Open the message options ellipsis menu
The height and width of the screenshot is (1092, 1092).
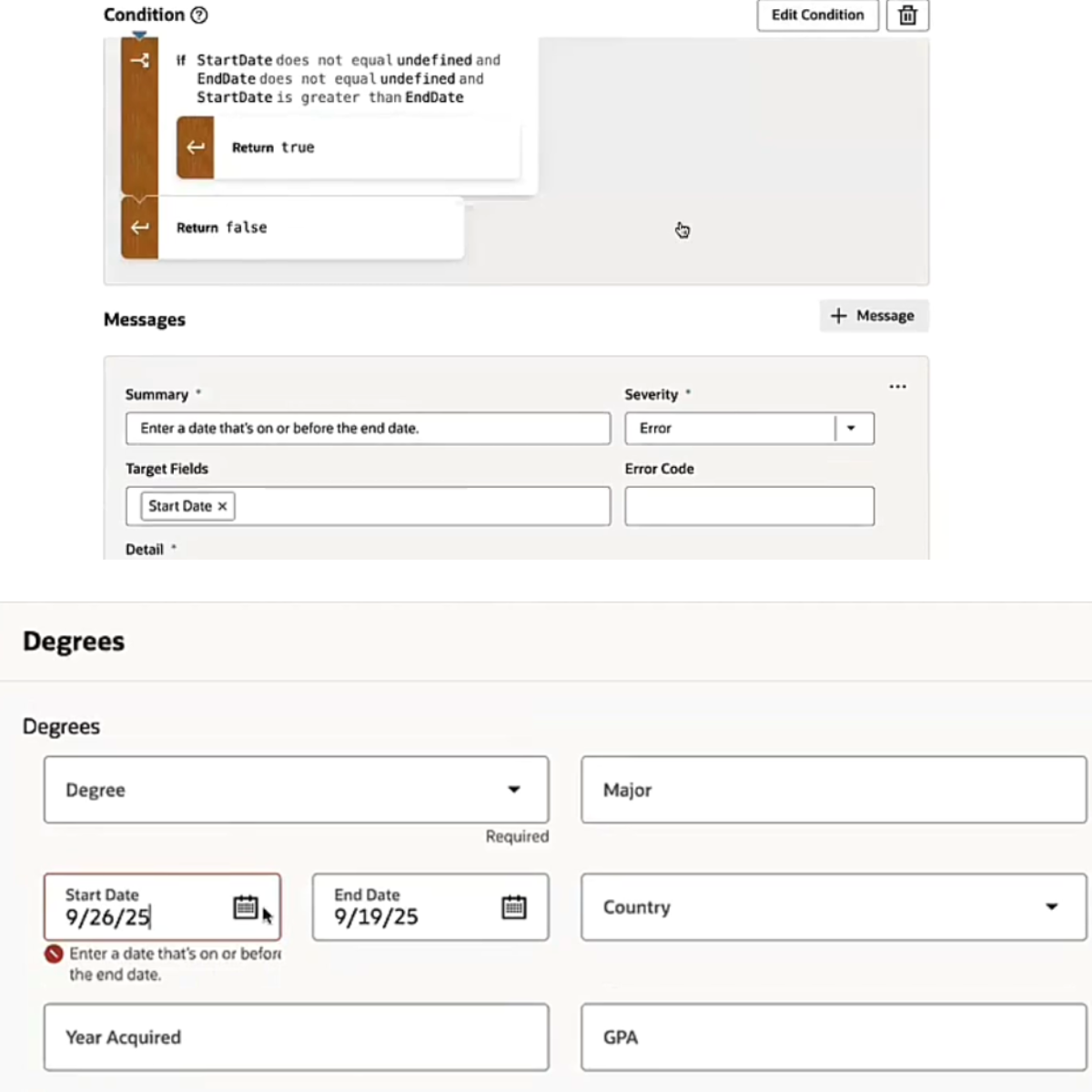pyautogui.click(x=897, y=387)
